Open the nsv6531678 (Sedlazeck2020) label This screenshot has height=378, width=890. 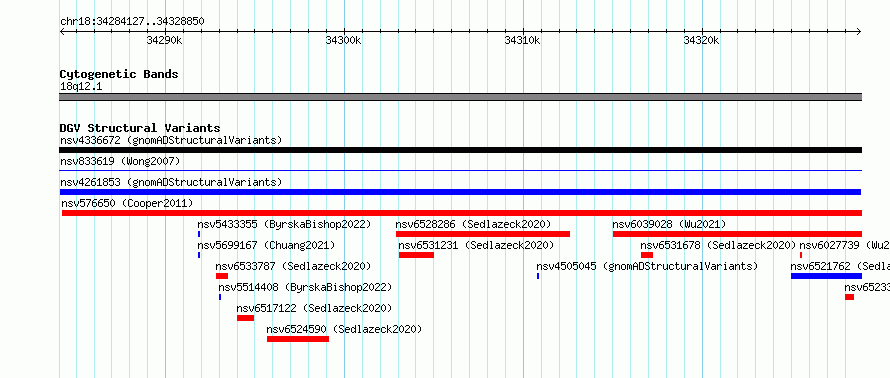pyautogui.click(x=719, y=245)
